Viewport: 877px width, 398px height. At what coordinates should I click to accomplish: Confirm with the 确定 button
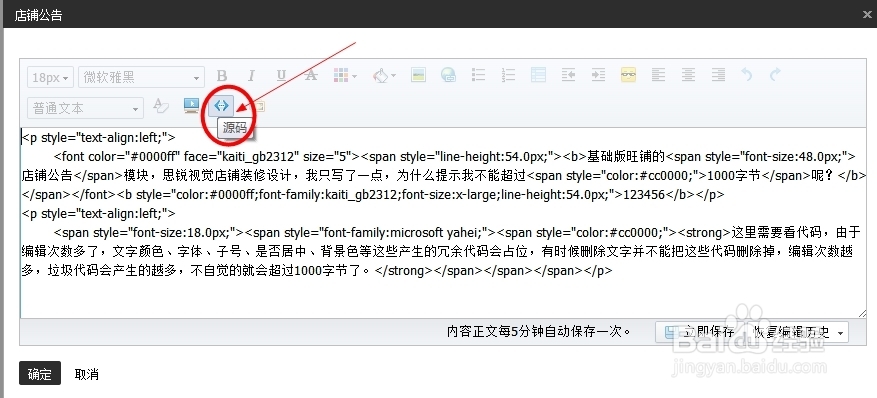pyautogui.click(x=40, y=374)
